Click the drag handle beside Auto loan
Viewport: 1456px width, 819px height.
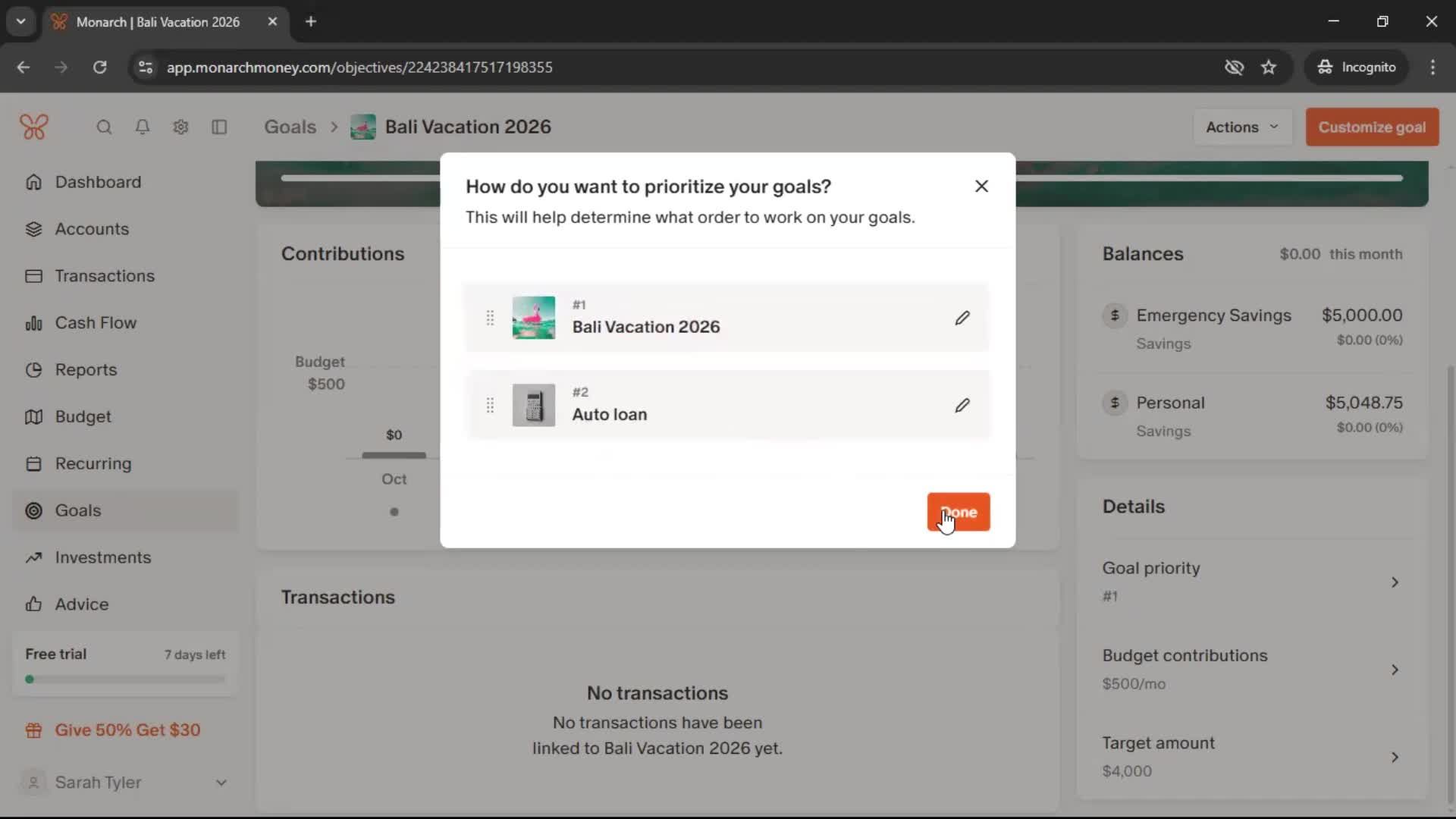tap(490, 406)
